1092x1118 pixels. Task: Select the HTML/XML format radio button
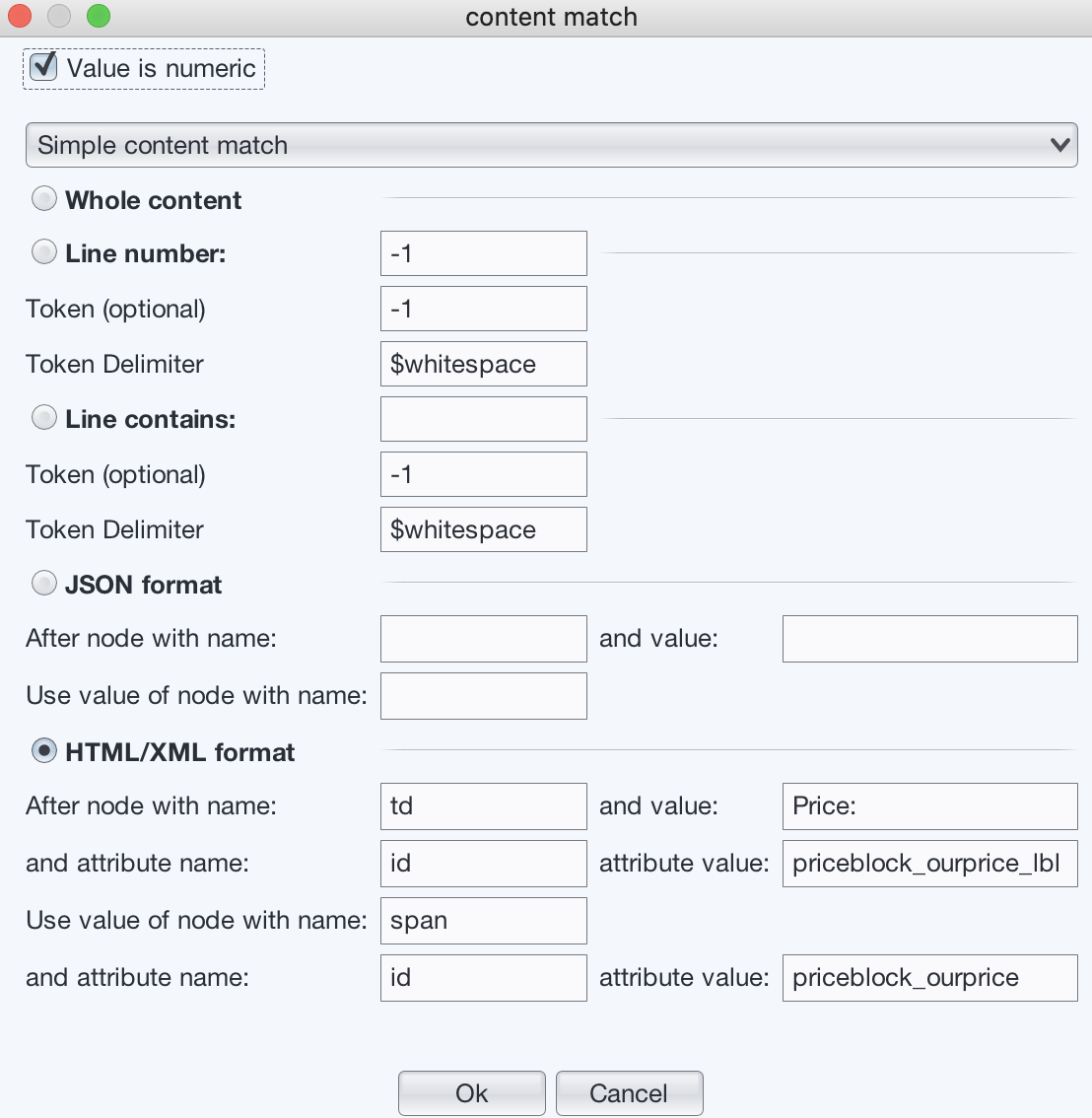pos(44,751)
